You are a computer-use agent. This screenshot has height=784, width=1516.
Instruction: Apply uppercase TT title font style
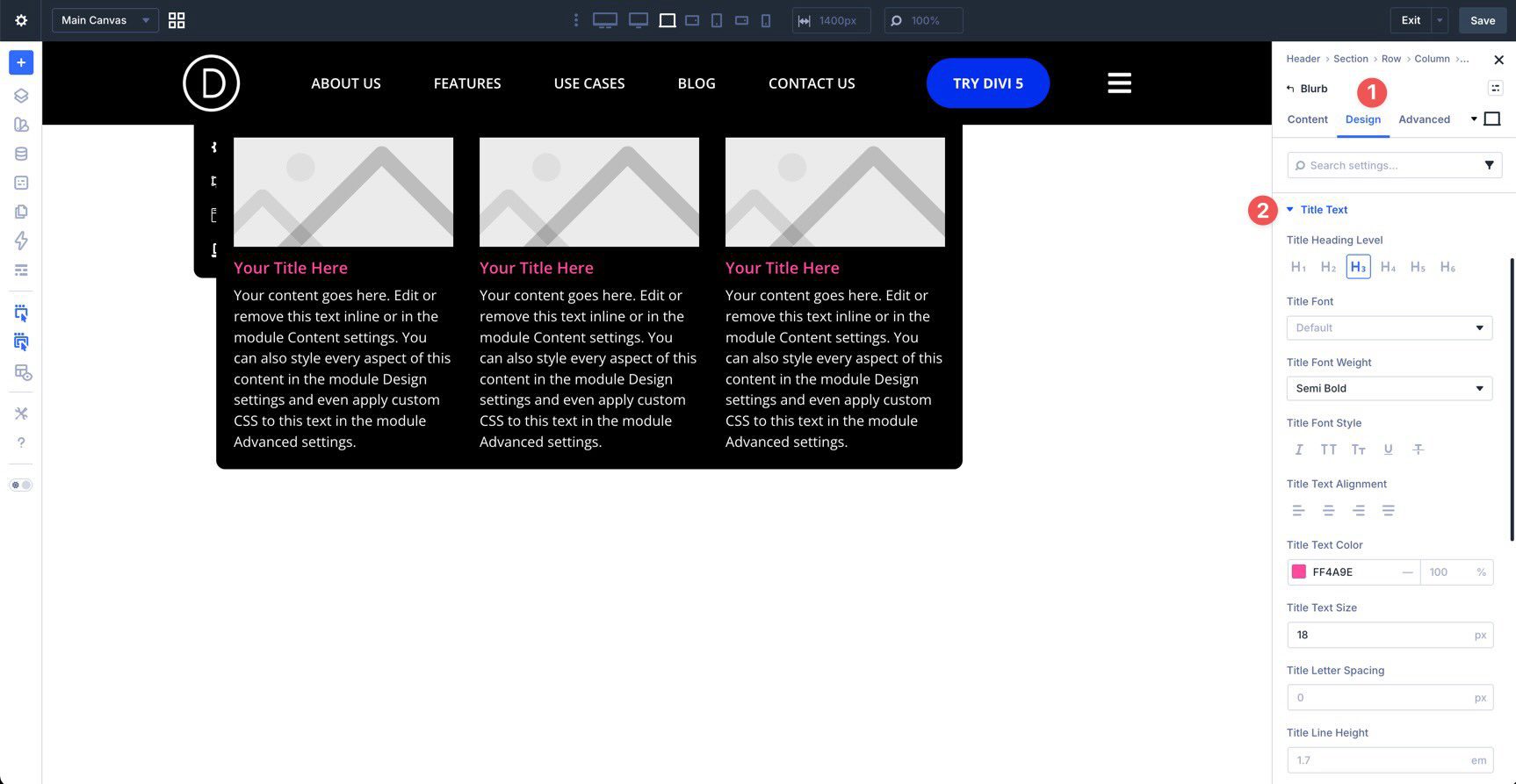[1328, 450]
